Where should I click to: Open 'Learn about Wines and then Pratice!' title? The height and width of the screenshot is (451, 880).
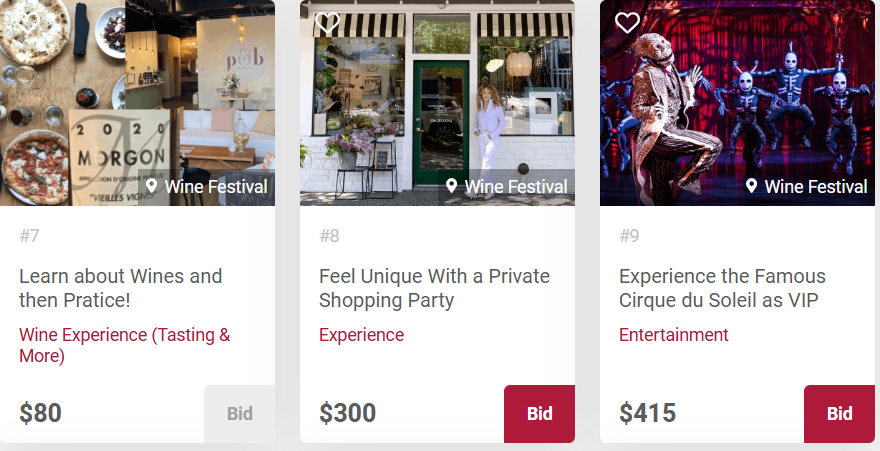pos(120,288)
